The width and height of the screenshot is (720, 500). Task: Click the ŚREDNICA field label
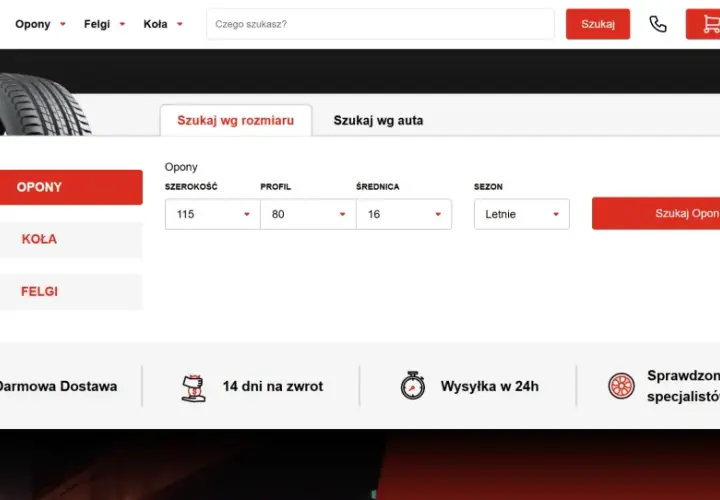[377, 187]
